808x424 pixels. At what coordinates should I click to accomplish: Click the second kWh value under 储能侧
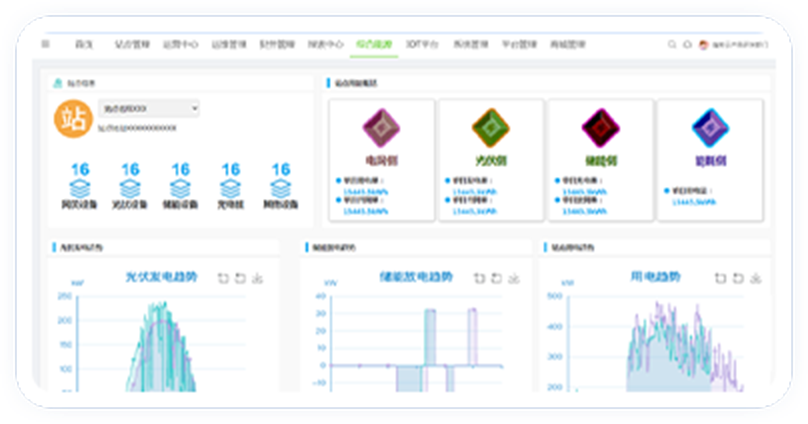coord(584,211)
